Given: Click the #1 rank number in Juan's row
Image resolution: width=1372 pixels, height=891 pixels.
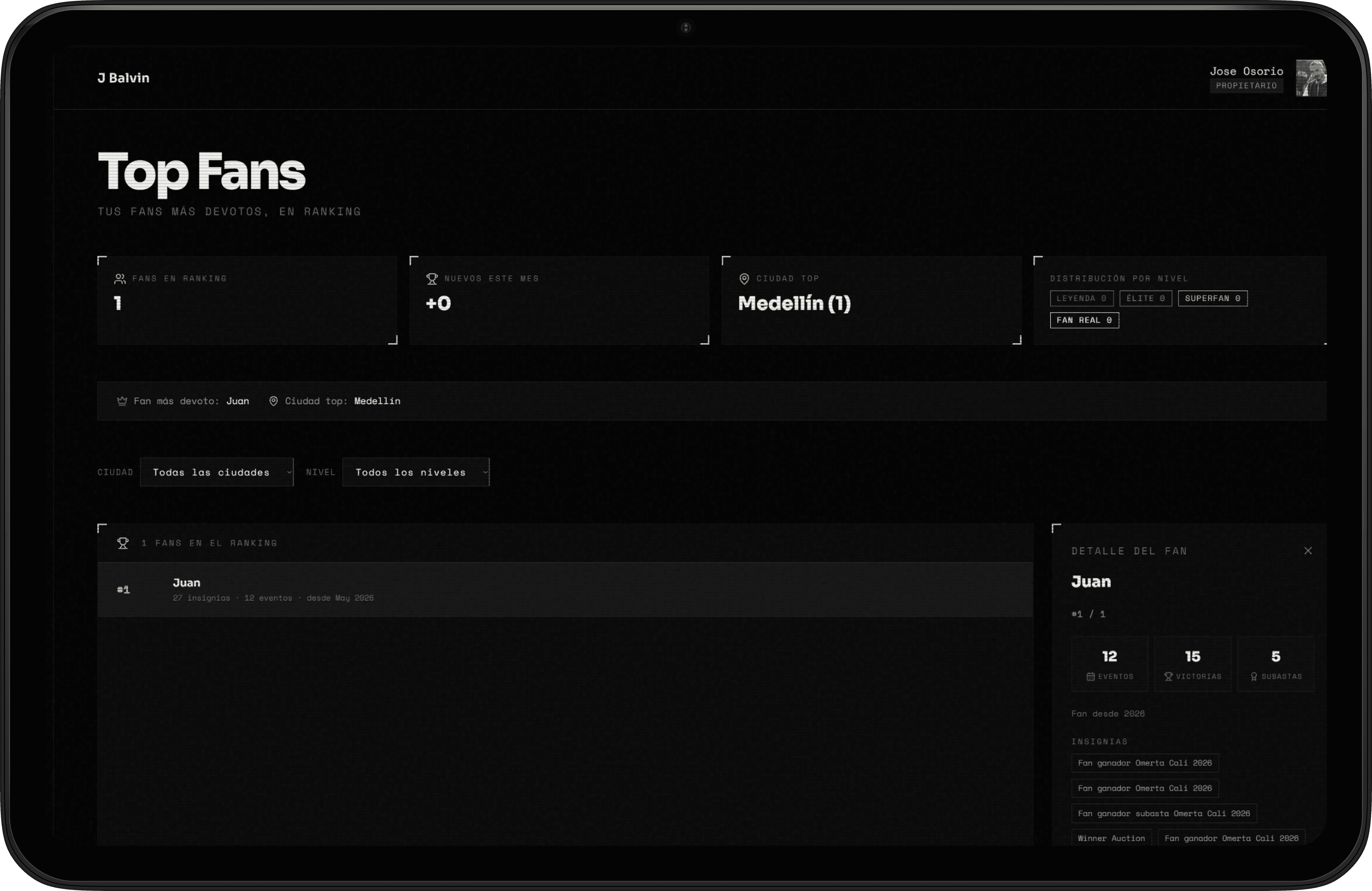Looking at the screenshot, I should pos(123,590).
